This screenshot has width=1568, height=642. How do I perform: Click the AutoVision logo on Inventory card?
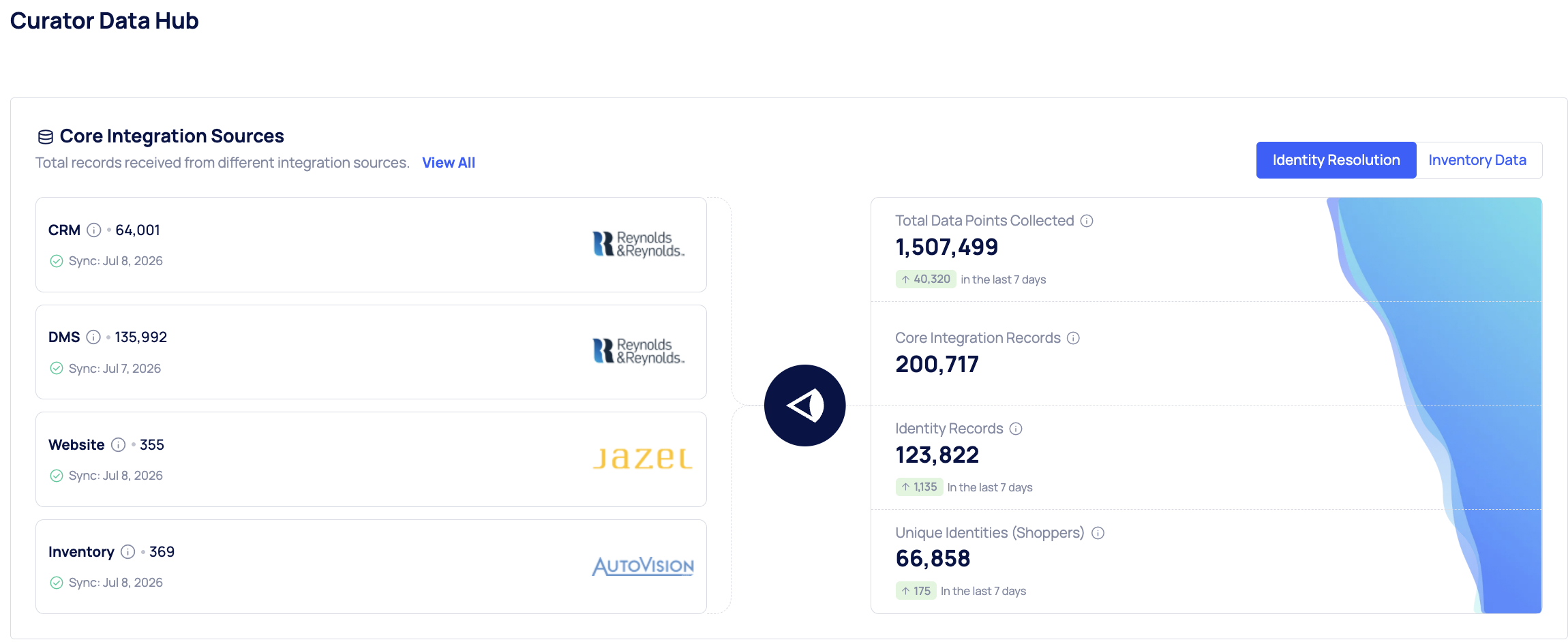643,566
